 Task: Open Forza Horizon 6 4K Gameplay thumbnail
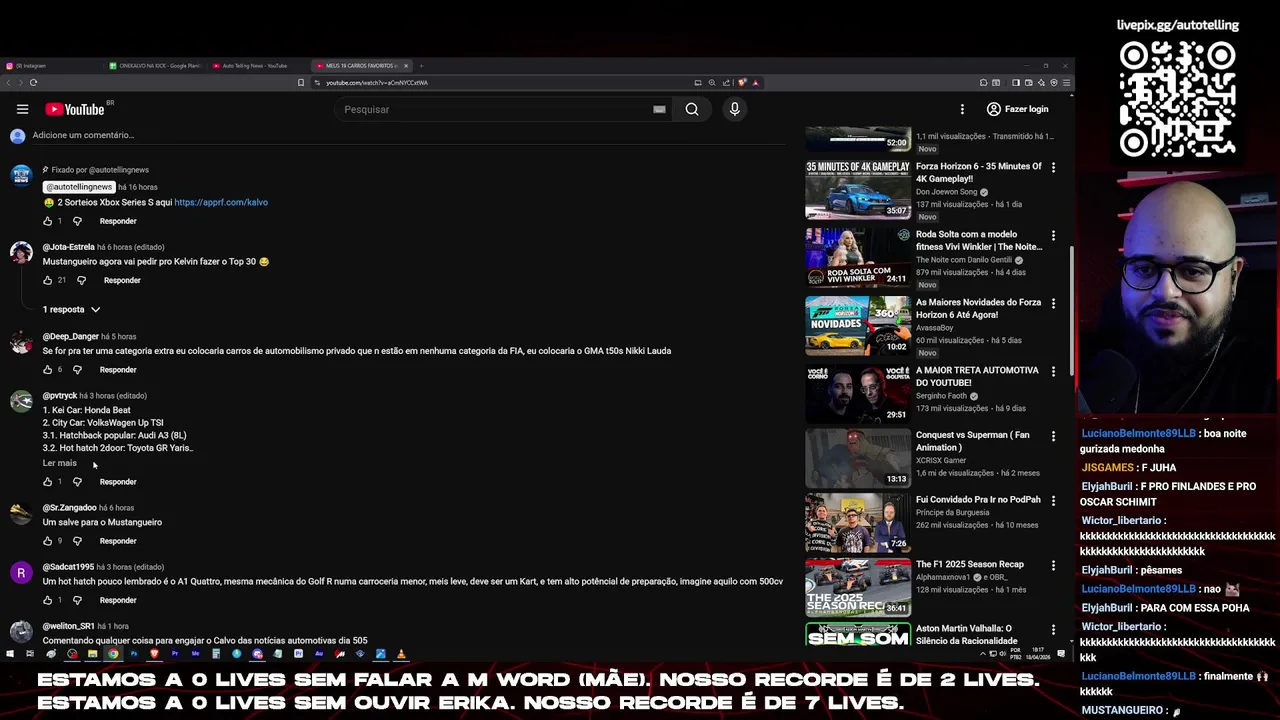click(858, 189)
